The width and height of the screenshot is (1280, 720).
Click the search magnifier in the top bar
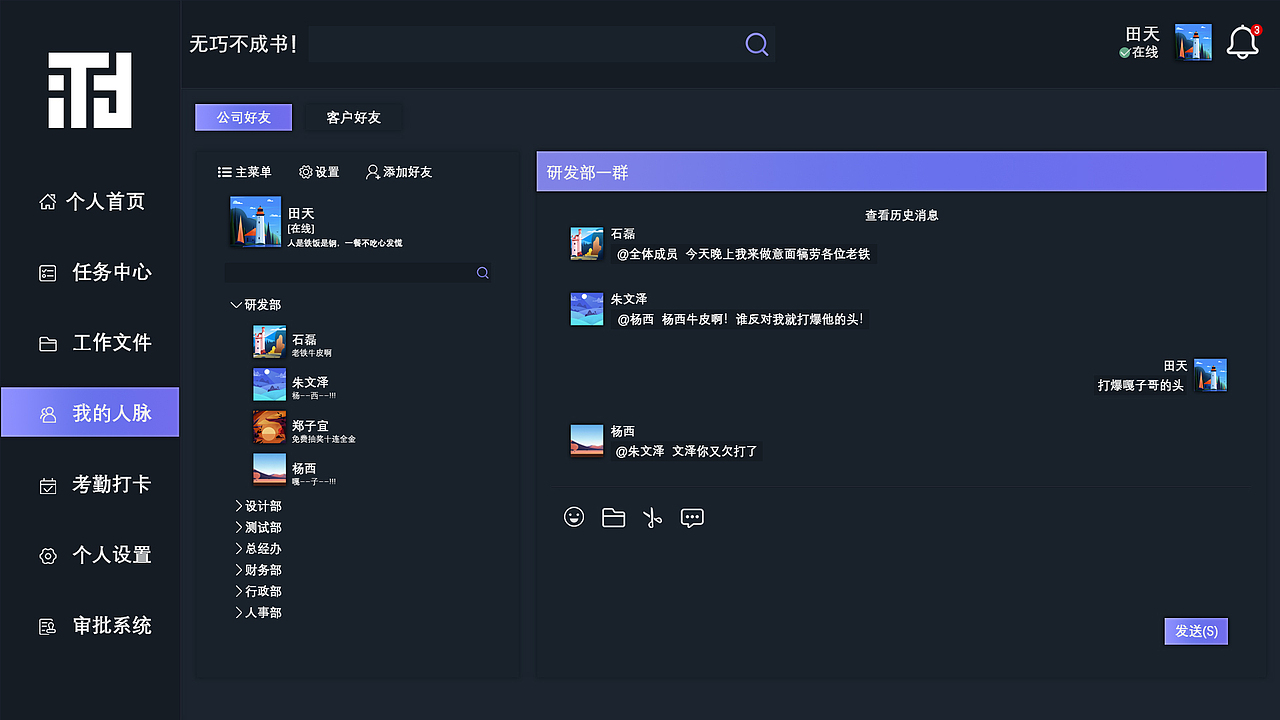tap(756, 44)
